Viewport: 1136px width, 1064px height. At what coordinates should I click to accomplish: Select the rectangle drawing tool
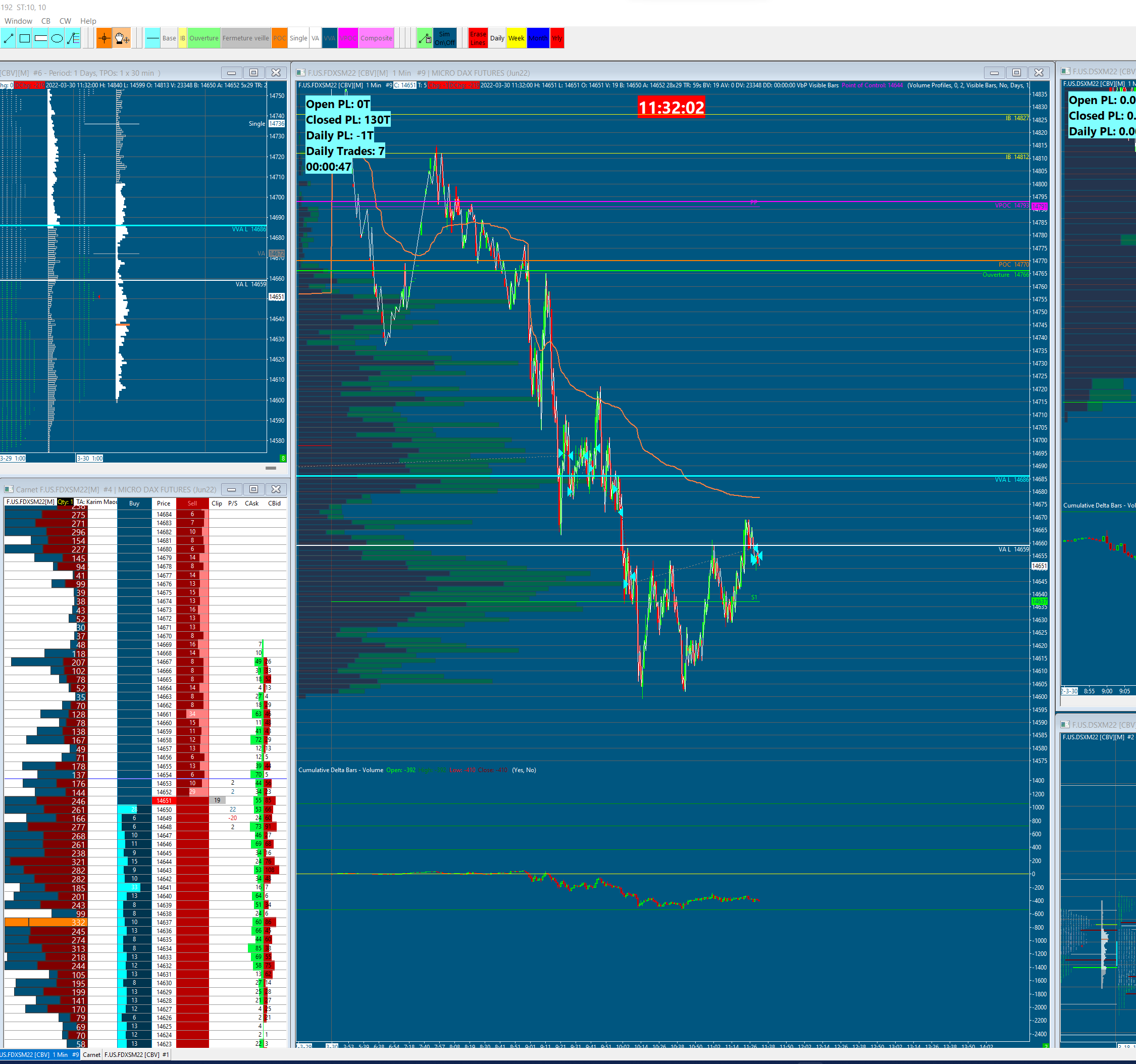[x=25, y=38]
